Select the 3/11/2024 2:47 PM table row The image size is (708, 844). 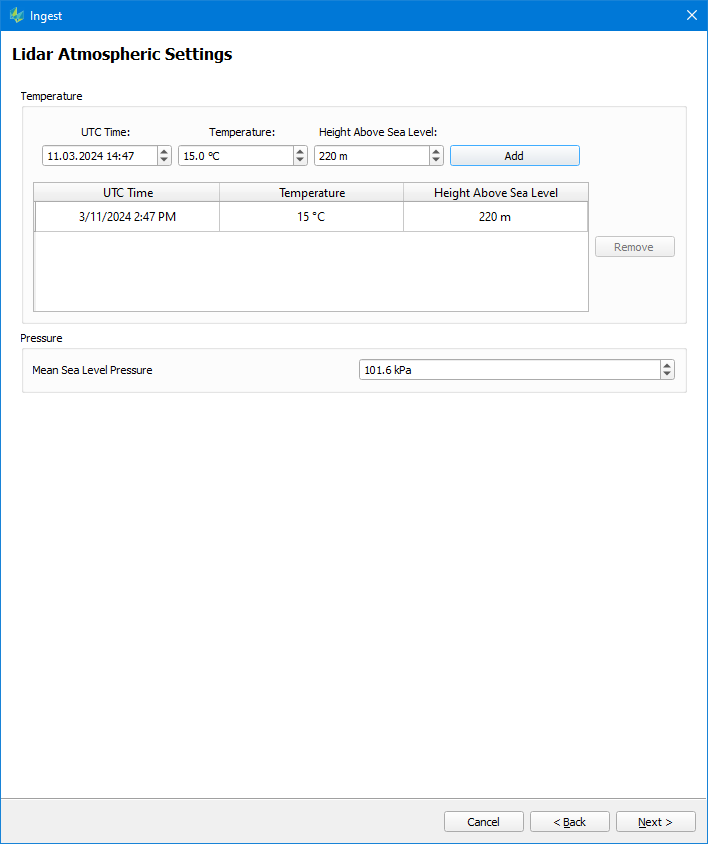(127, 217)
